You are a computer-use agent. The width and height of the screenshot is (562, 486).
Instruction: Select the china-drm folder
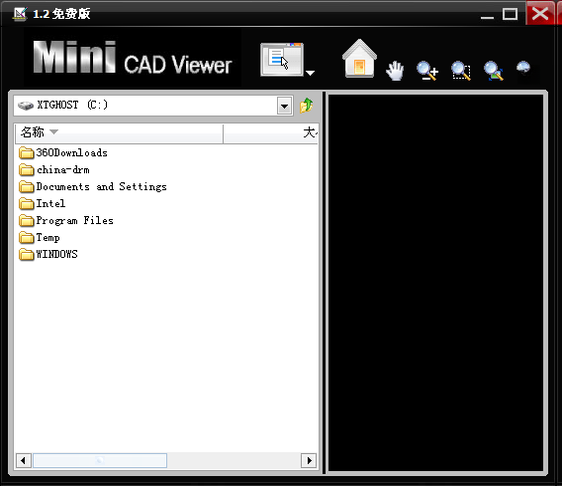tap(54, 170)
